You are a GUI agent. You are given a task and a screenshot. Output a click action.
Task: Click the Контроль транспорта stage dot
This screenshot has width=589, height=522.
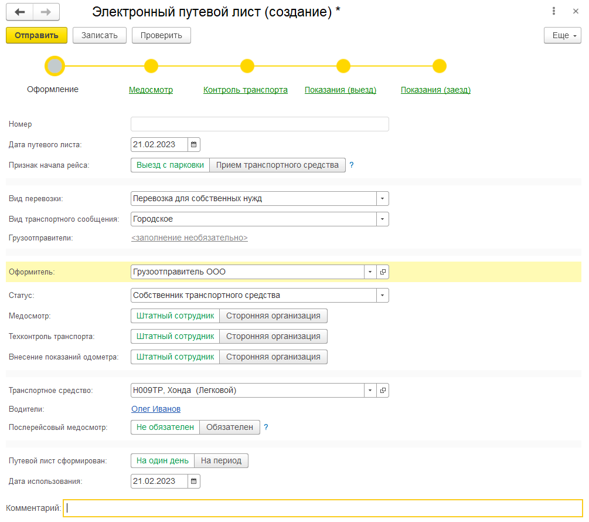click(247, 66)
